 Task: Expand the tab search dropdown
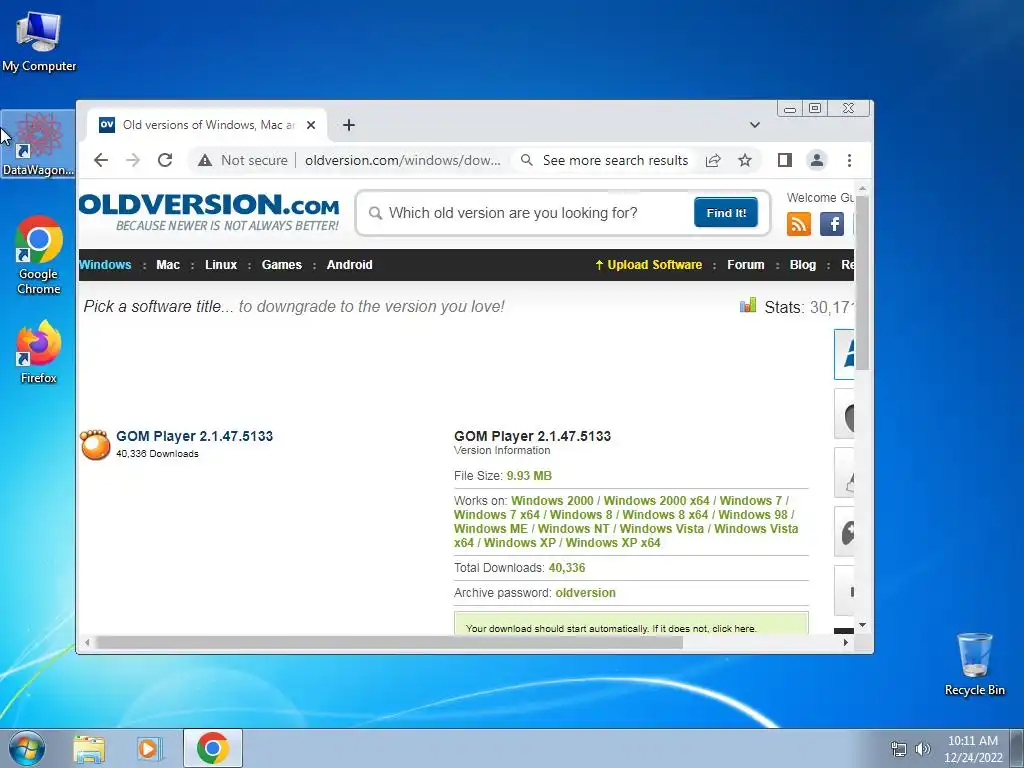pyautogui.click(x=754, y=125)
